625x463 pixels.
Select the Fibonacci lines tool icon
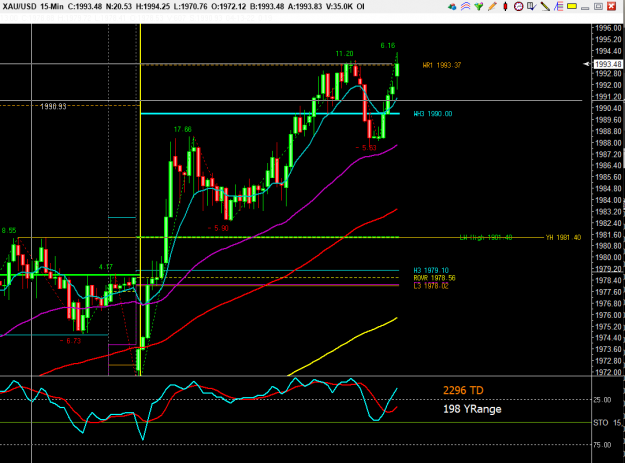(558, 6)
